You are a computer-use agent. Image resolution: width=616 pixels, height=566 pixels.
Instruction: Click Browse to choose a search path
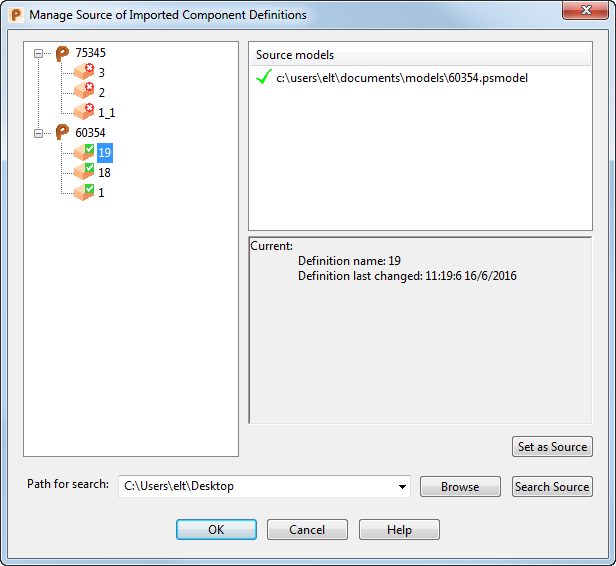click(x=460, y=487)
